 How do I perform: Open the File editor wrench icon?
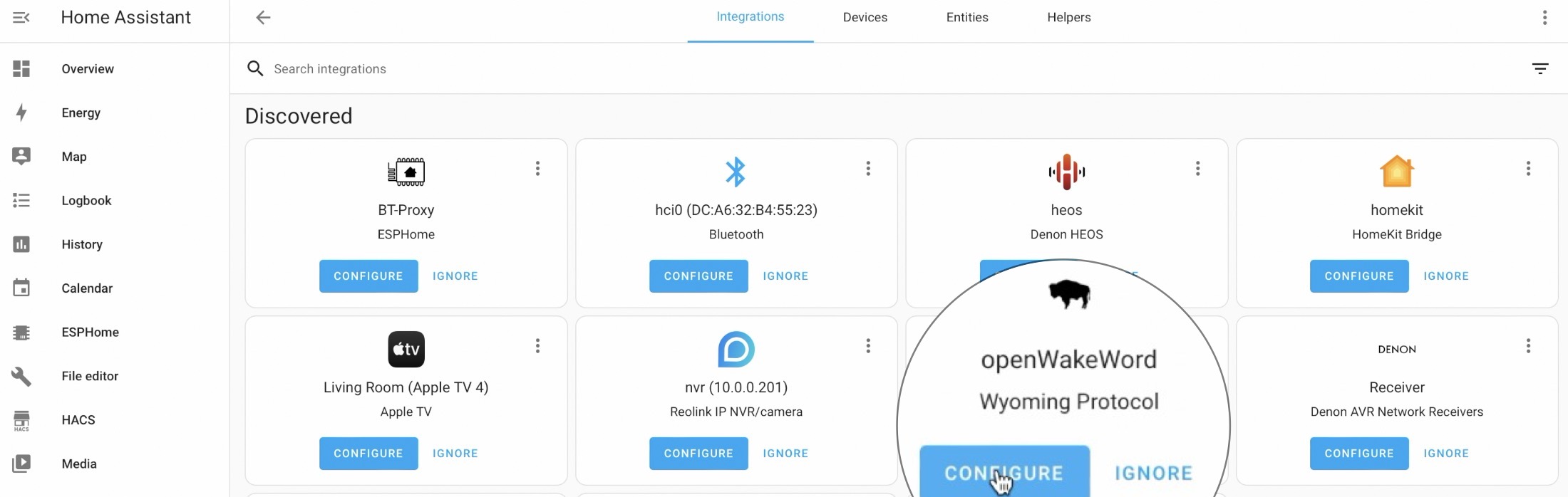(x=21, y=376)
